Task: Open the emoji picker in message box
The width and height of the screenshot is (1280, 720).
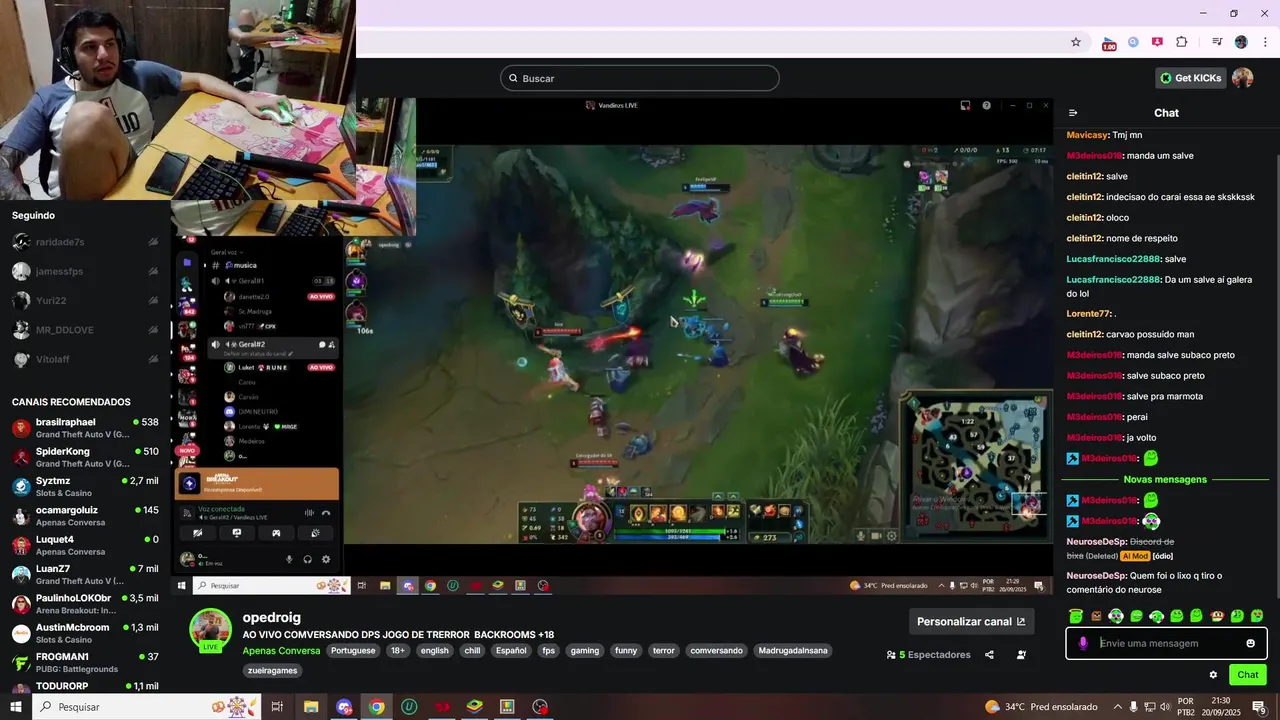Action: point(1250,643)
